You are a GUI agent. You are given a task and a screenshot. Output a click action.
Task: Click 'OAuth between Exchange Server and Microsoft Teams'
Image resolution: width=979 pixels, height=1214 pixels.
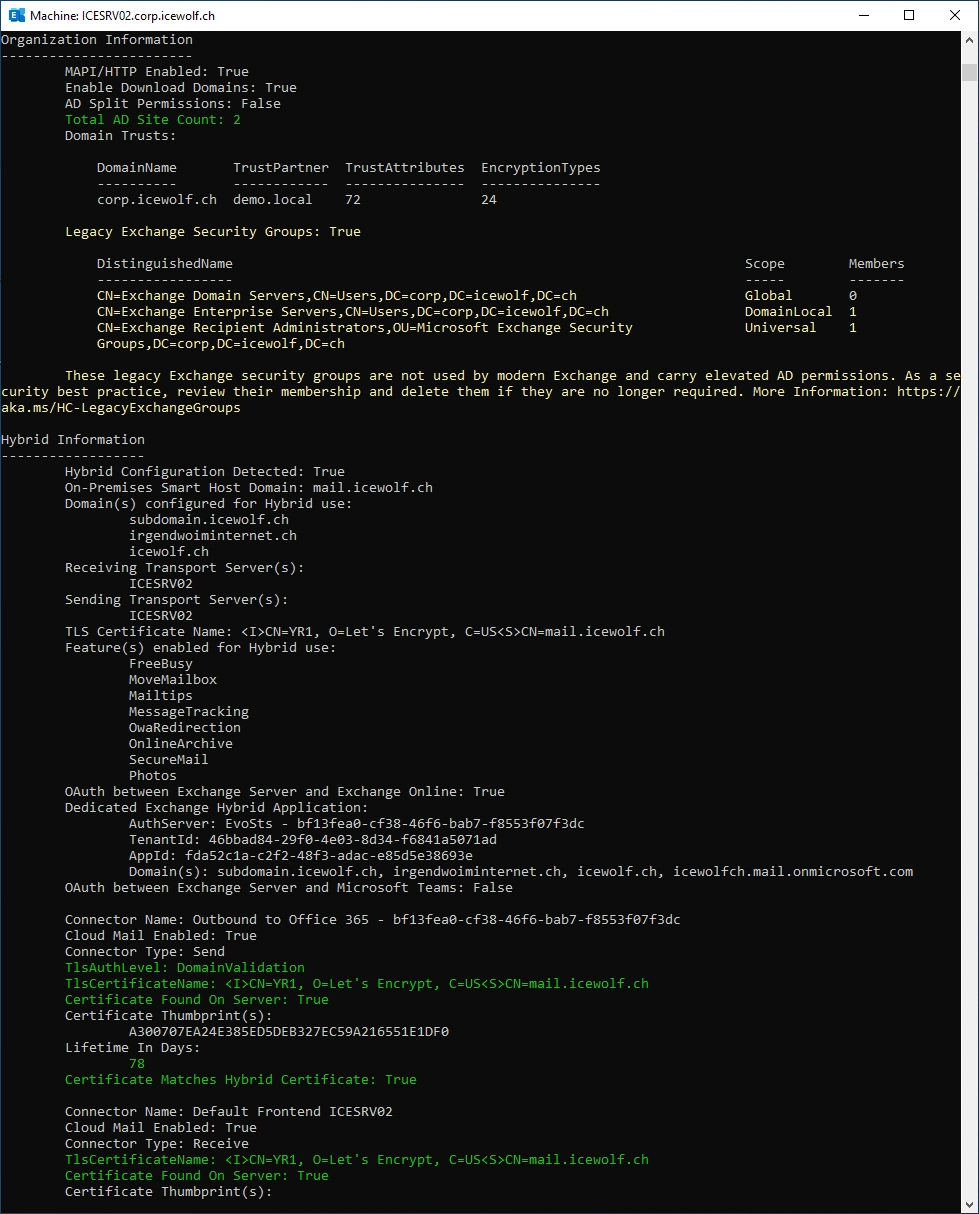click(x=289, y=888)
